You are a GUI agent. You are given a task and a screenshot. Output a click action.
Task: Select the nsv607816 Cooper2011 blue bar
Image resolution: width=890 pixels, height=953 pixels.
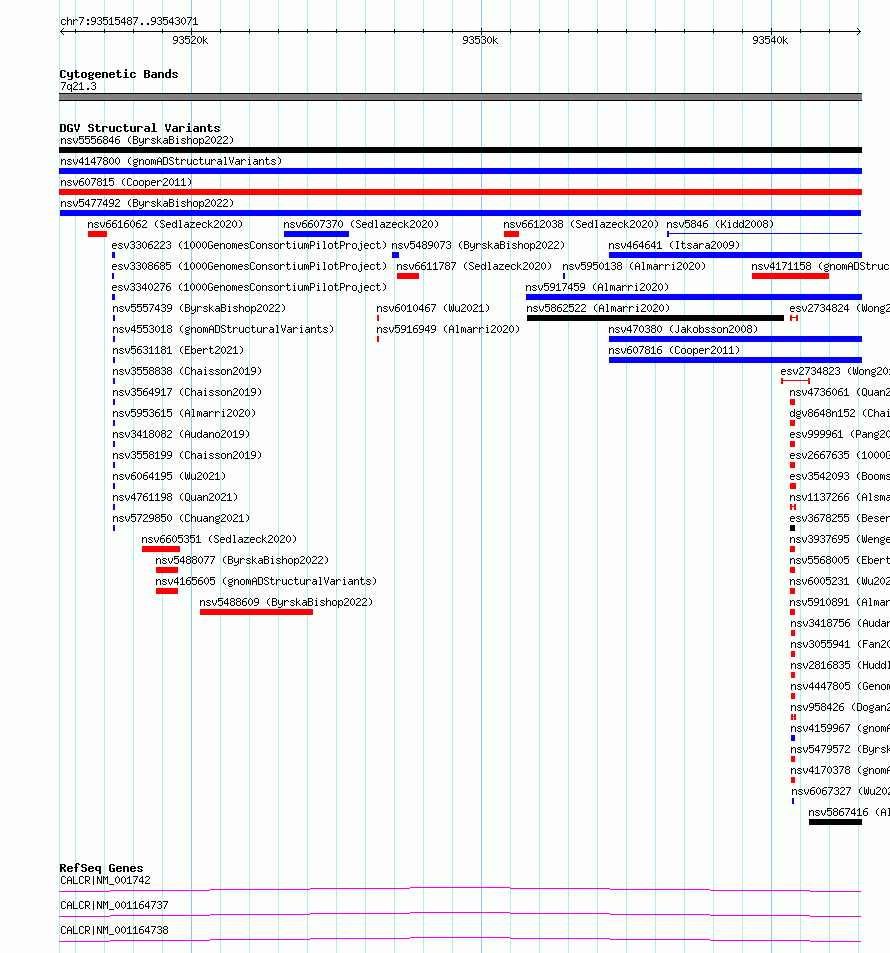pyautogui.click(x=735, y=360)
